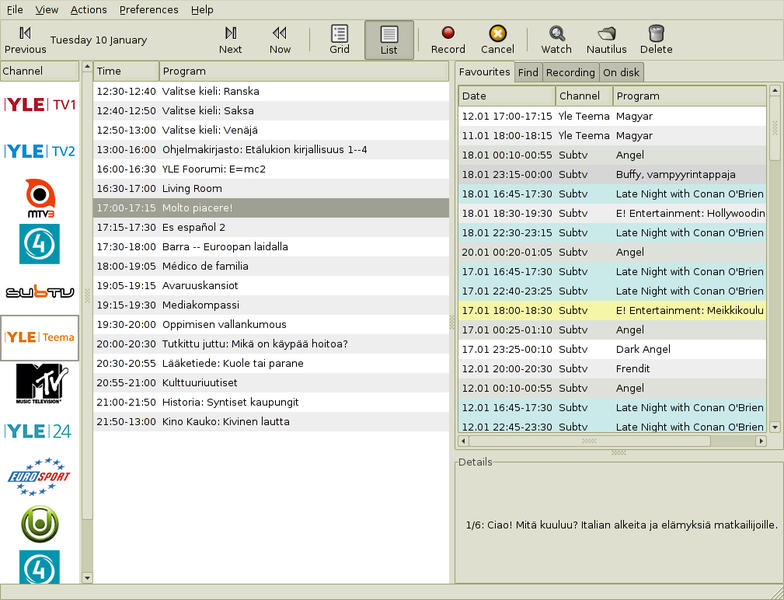Switch to the On disk tab
Viewport: 784px width, 600px height.
(x=621, y=72)
